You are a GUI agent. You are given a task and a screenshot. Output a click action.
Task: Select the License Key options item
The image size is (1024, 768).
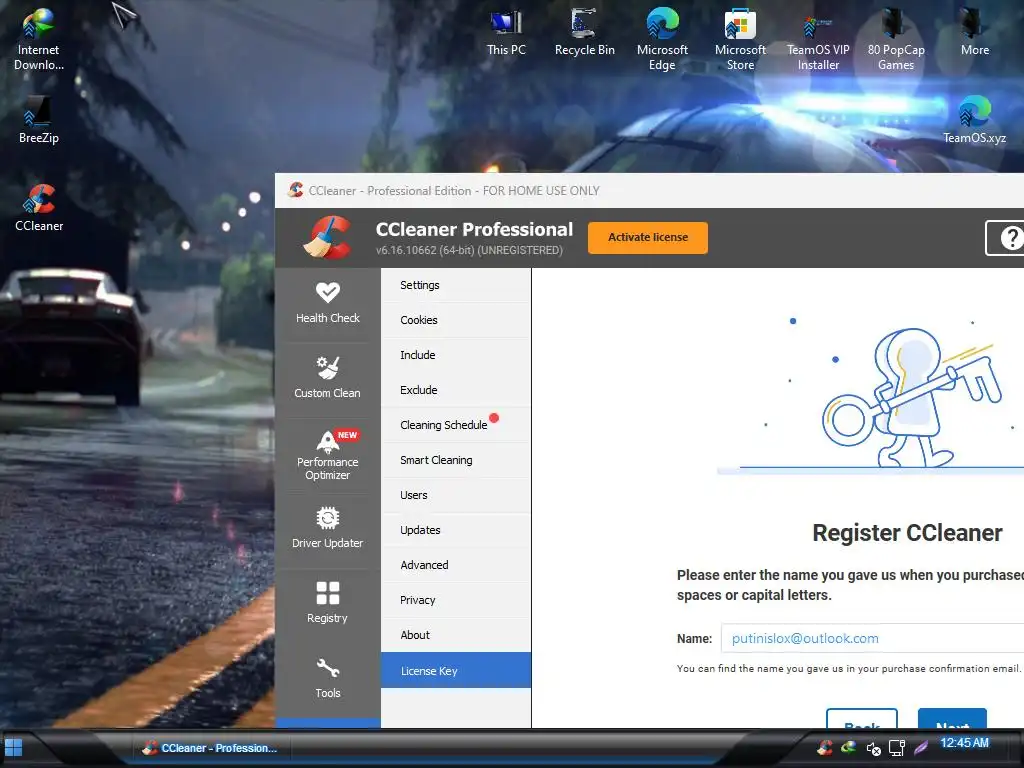click(x=456, y=671)
